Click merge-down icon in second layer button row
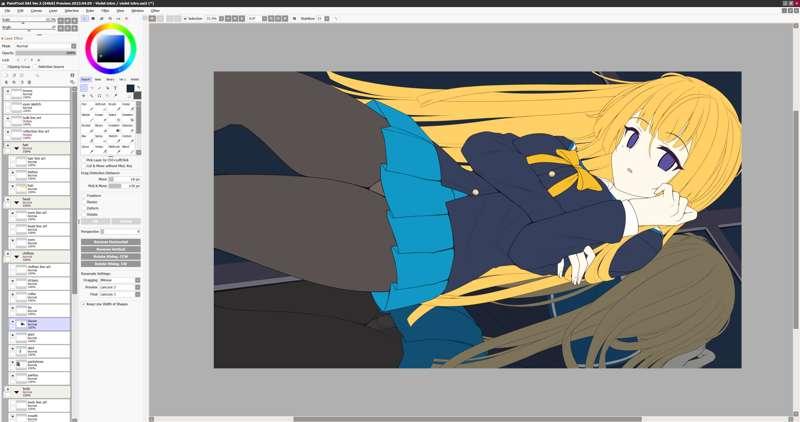The width and height of the screenshot is (800, 422). (x=14, y=82)
